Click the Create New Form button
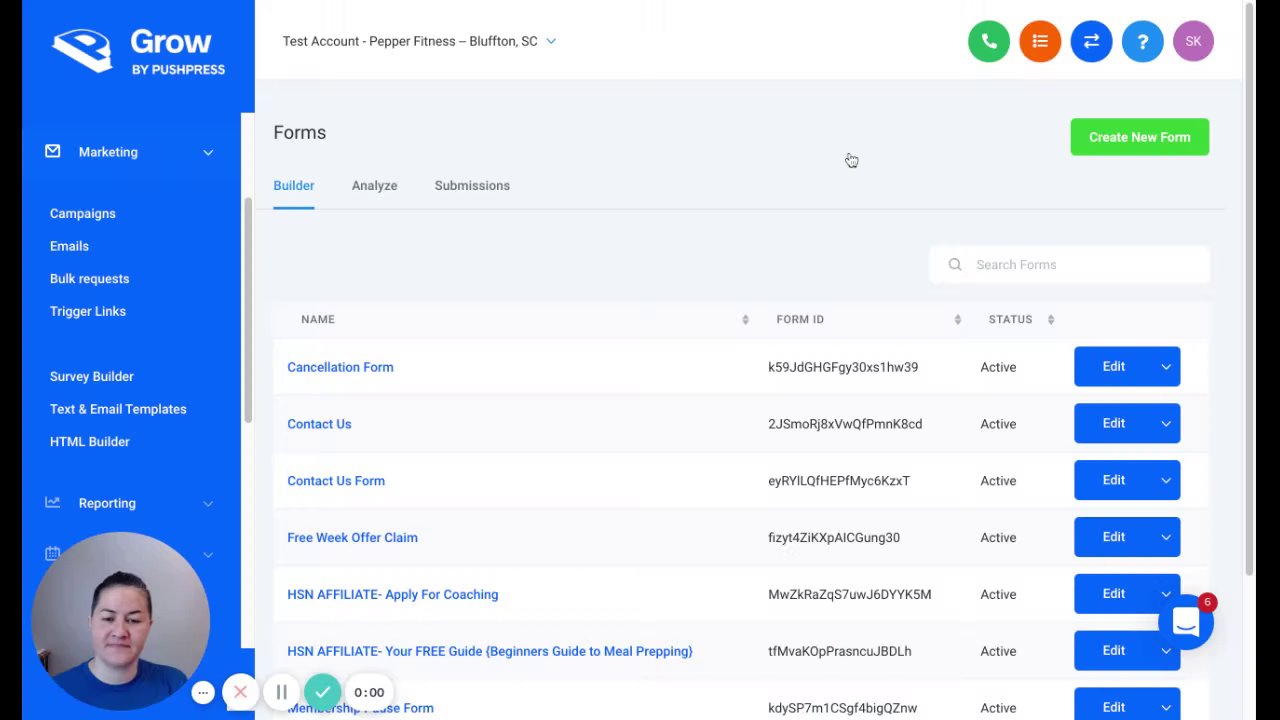The image size is (1280, 720). click(x=1139, y=137)
